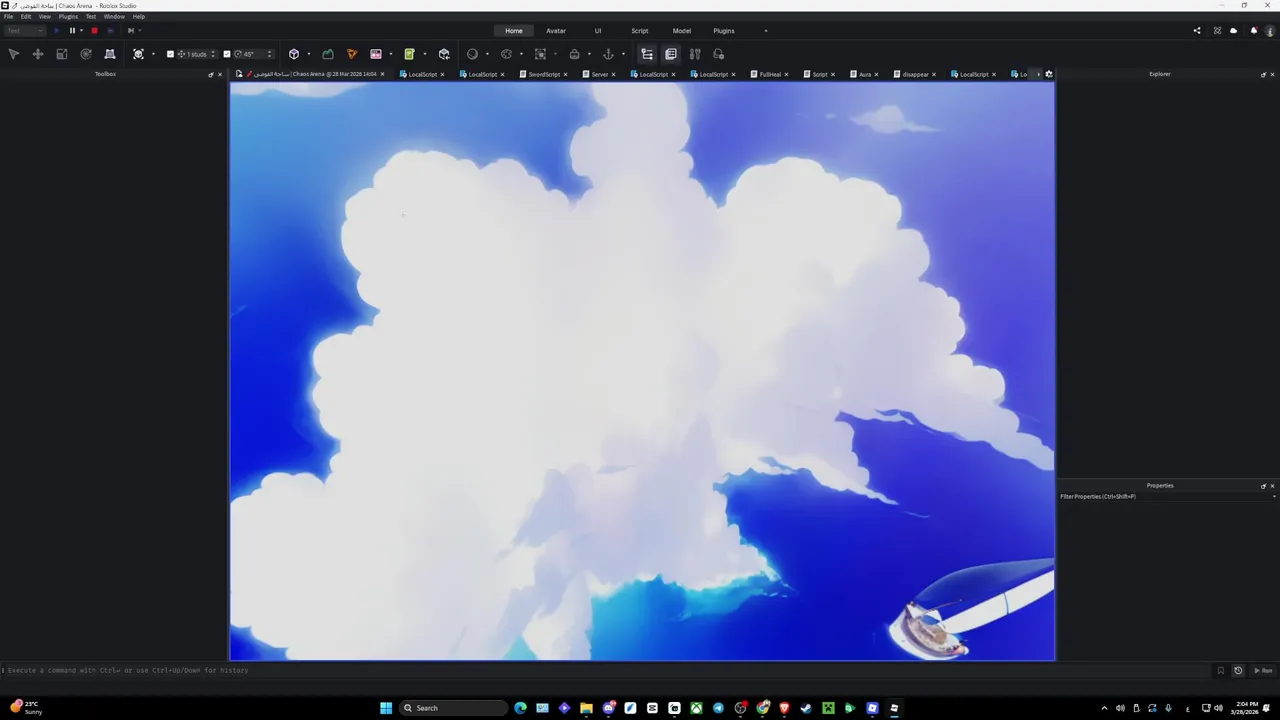The image size is (1280, 720).
Task: Activate the Rotate tool
Action: (86, 54)
